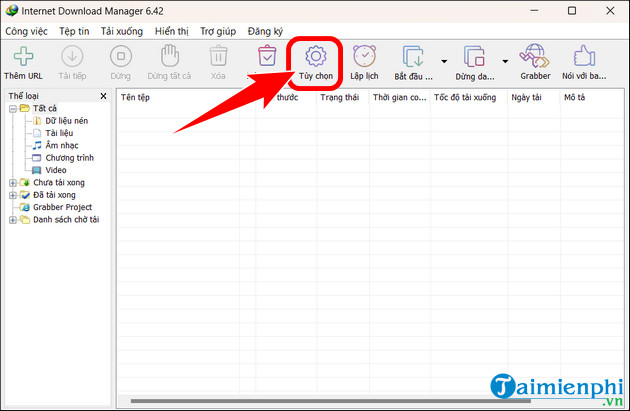Open the Tải xuống menu
630x411 pixels.
click(x=122, y=31)
